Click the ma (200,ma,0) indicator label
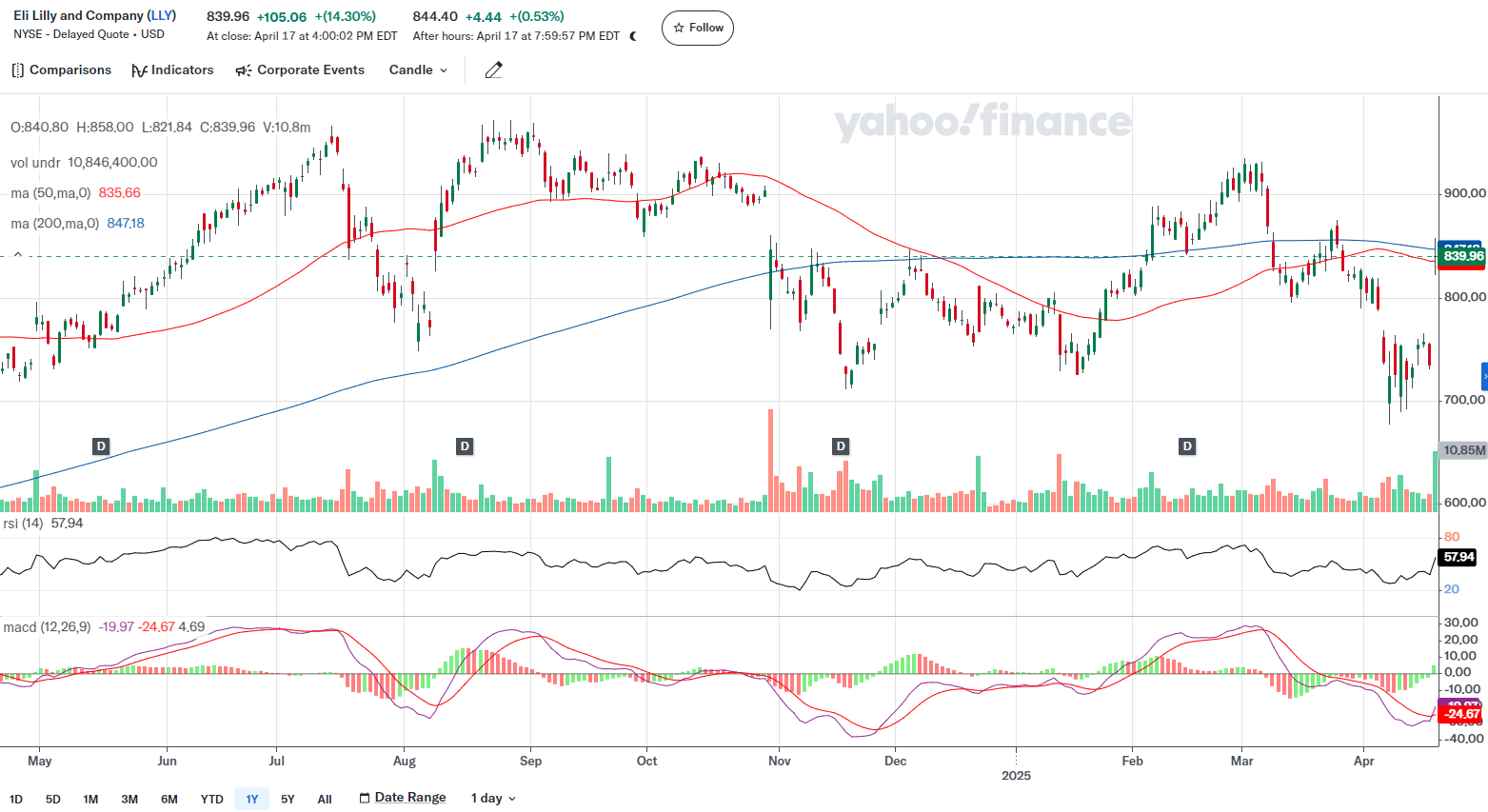 54,224
